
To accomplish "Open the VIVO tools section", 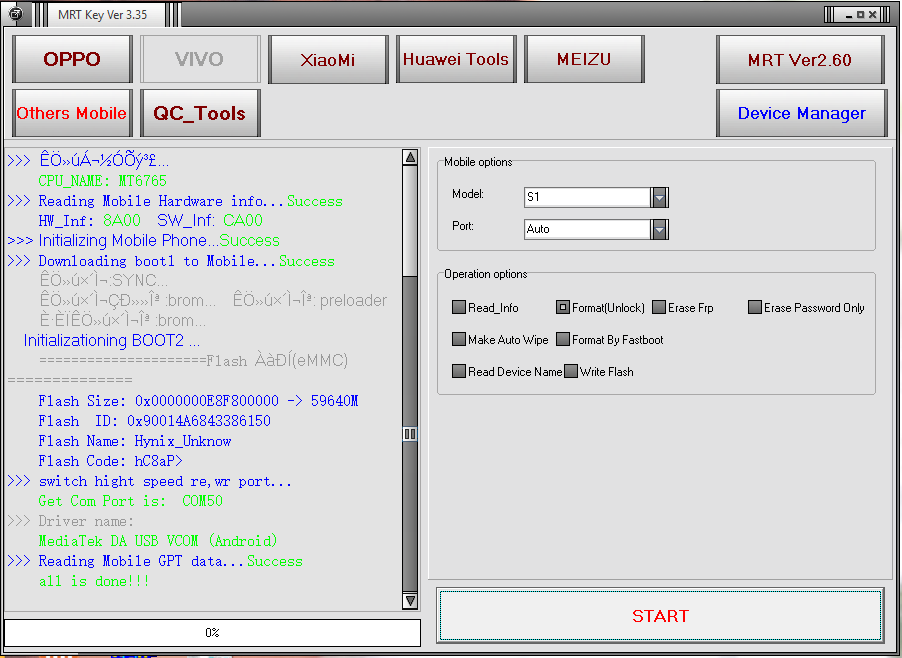I will coord(200,59).
